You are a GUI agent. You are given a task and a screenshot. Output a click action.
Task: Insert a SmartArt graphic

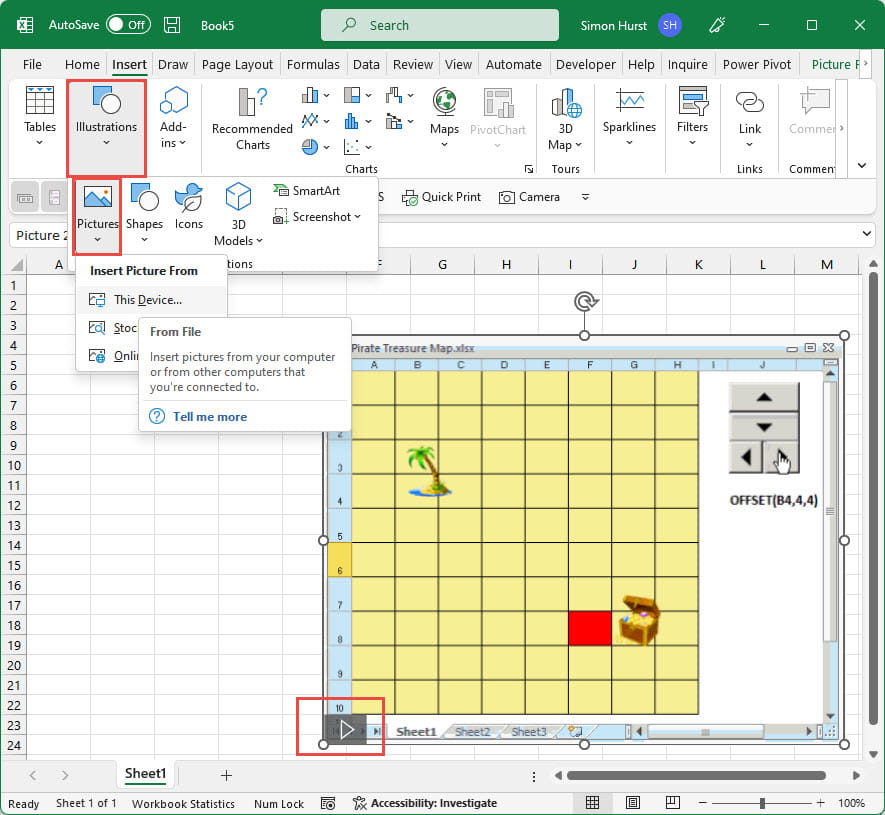306,191
